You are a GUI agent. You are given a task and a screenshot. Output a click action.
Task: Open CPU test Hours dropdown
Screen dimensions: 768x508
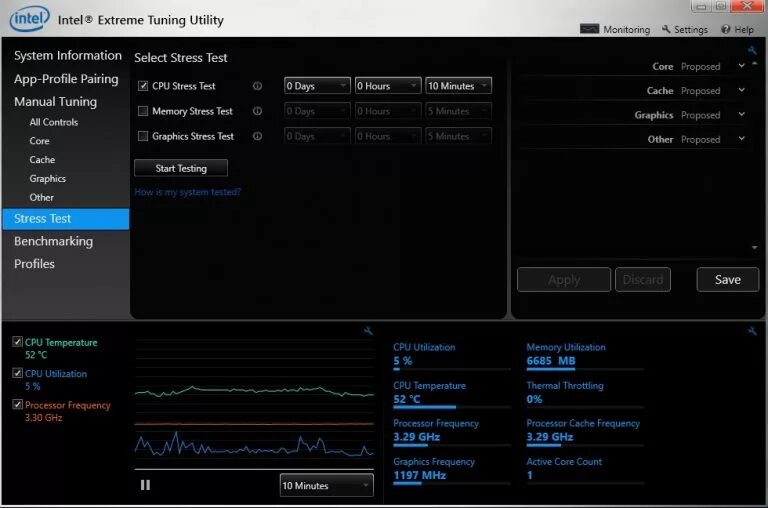click(388, 86)
